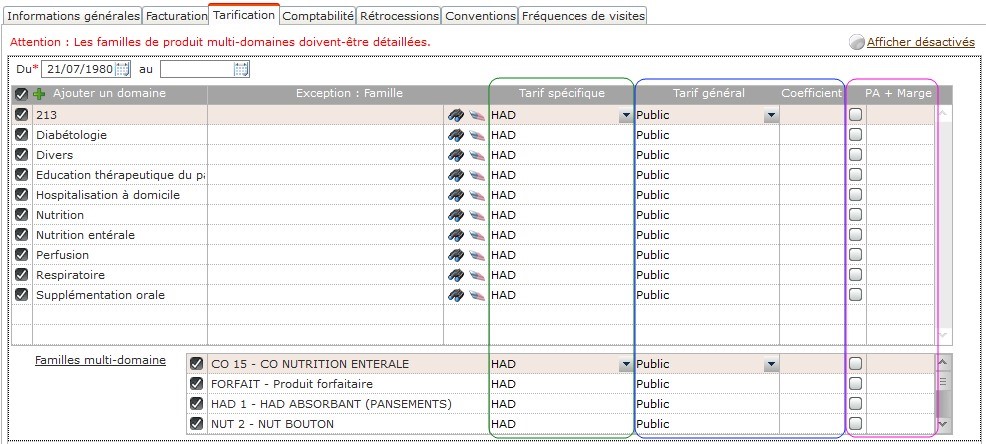Click the Exception : Famille column header
986x444 pixels.
pos(349,93)
